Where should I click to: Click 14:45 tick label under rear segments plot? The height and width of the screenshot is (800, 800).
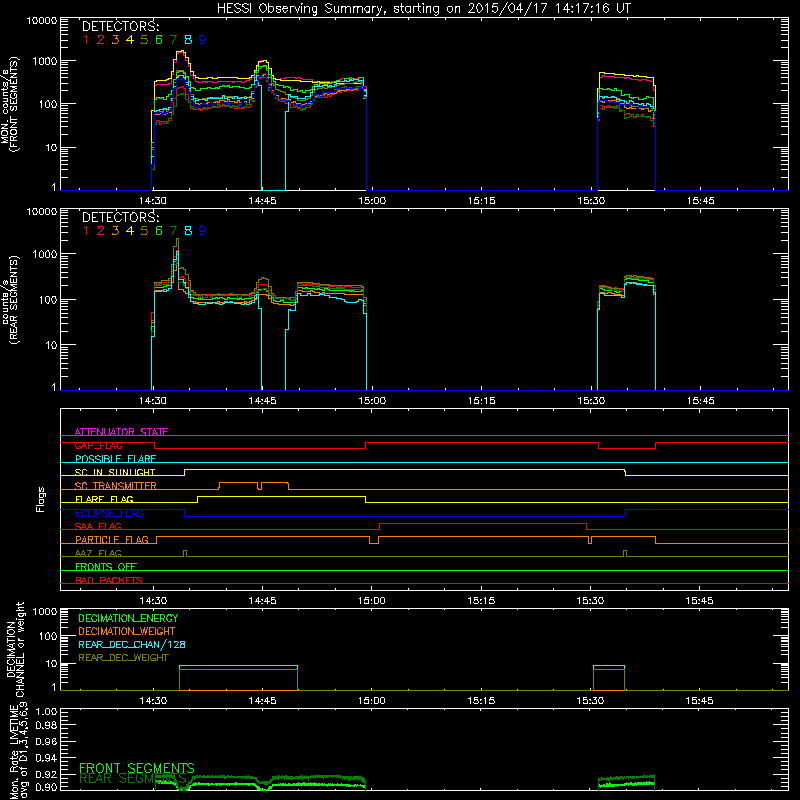262,401
